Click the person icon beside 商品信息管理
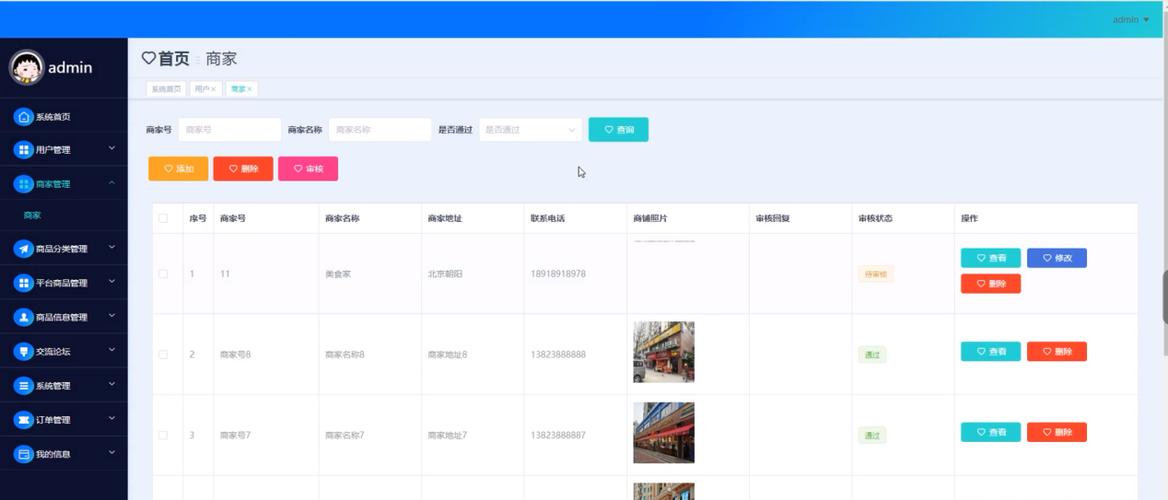The width and height of the screenshot is (1168, 500). tap(24, 317)
